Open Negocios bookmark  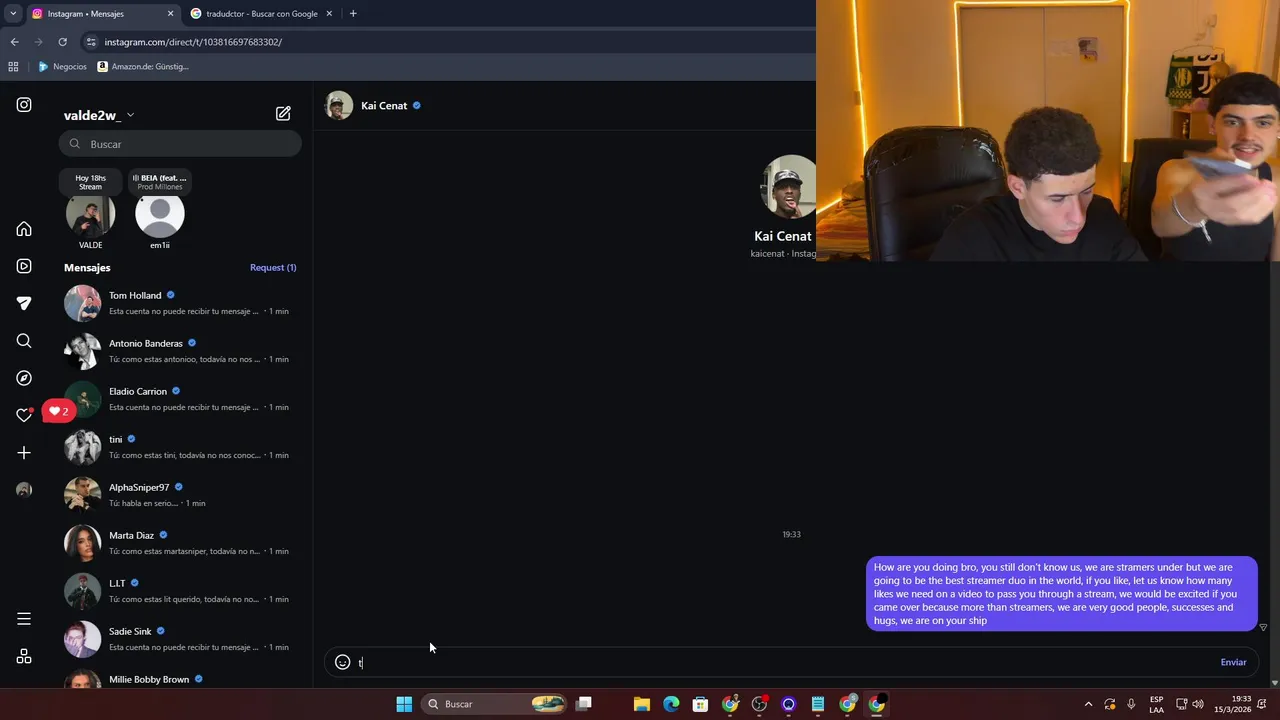(x=62, y=67)
